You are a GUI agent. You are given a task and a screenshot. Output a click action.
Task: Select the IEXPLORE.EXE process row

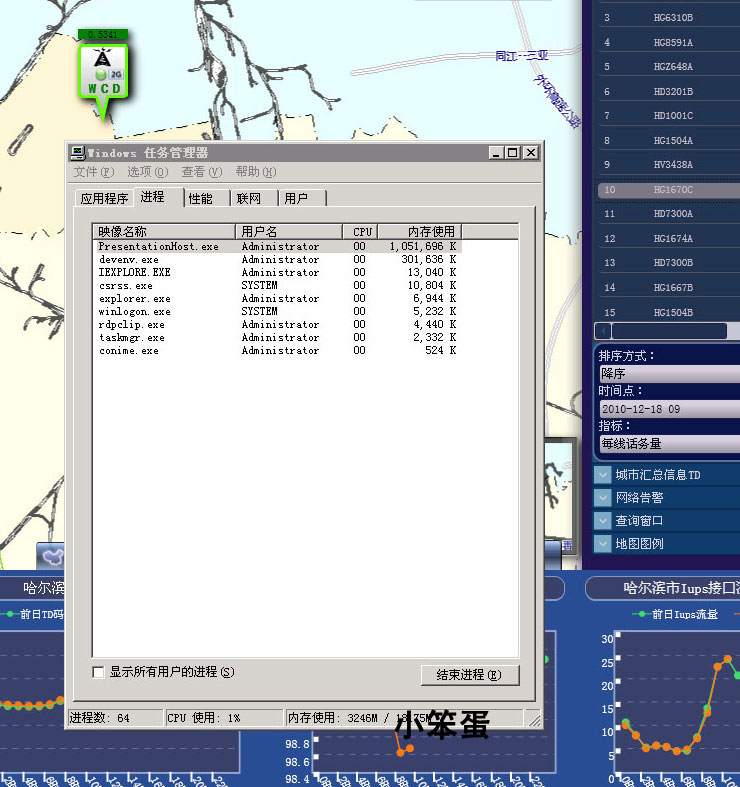click(278, 273)
